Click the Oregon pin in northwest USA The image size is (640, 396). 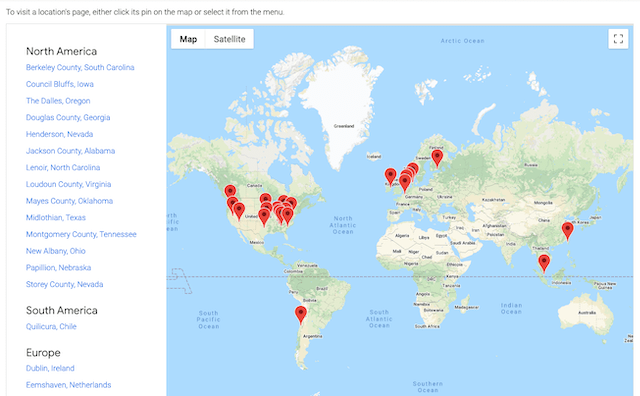230,192
